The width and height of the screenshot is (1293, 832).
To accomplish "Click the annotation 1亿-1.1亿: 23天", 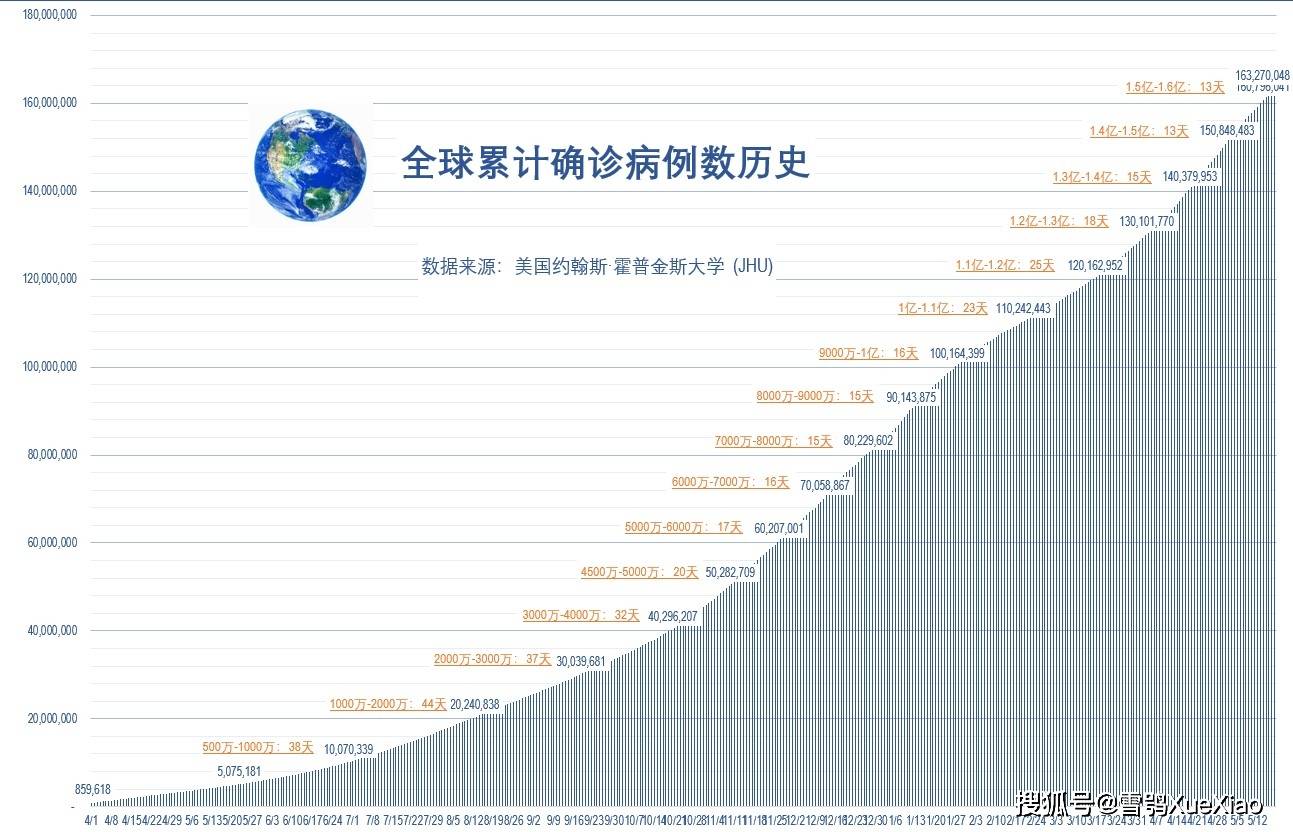I will click(x=942, y=308).
